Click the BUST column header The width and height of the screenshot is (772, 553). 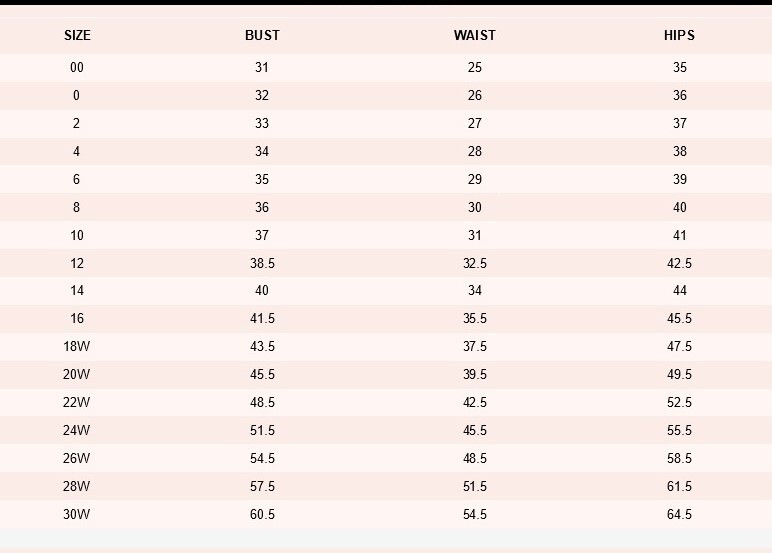(x=262, y=35)
